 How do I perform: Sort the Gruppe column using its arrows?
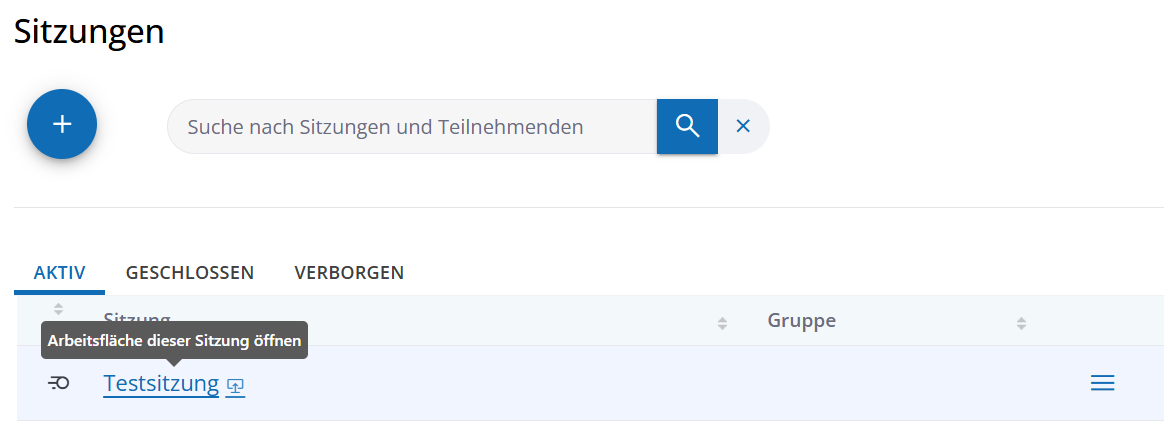pyautogui.click(x=1021, y=323)
